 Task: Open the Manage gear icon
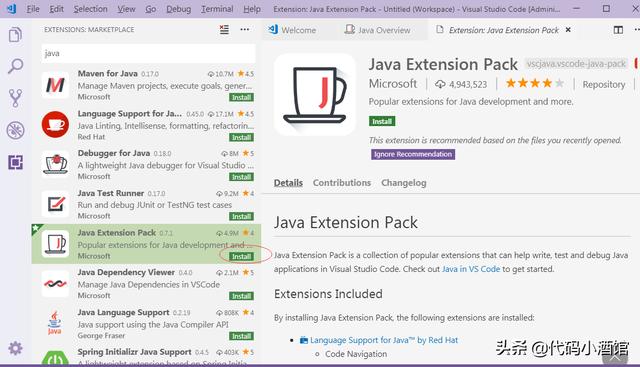[15, 348]
